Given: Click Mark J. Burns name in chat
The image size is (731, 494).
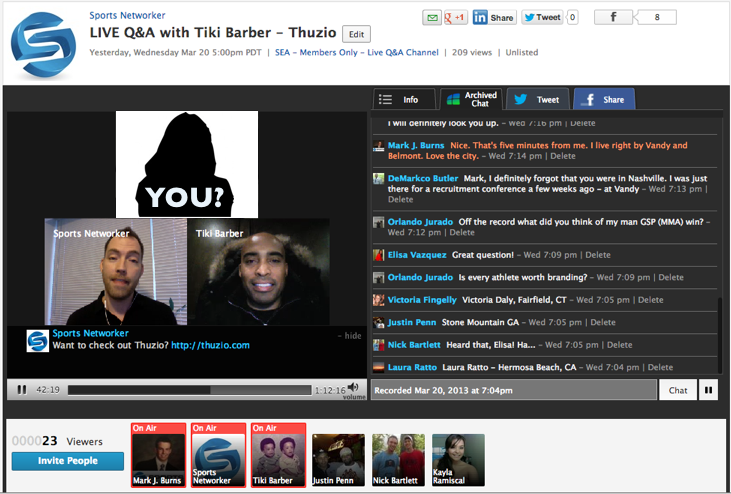Looking at the screenshot, I should tap(416, 145).
